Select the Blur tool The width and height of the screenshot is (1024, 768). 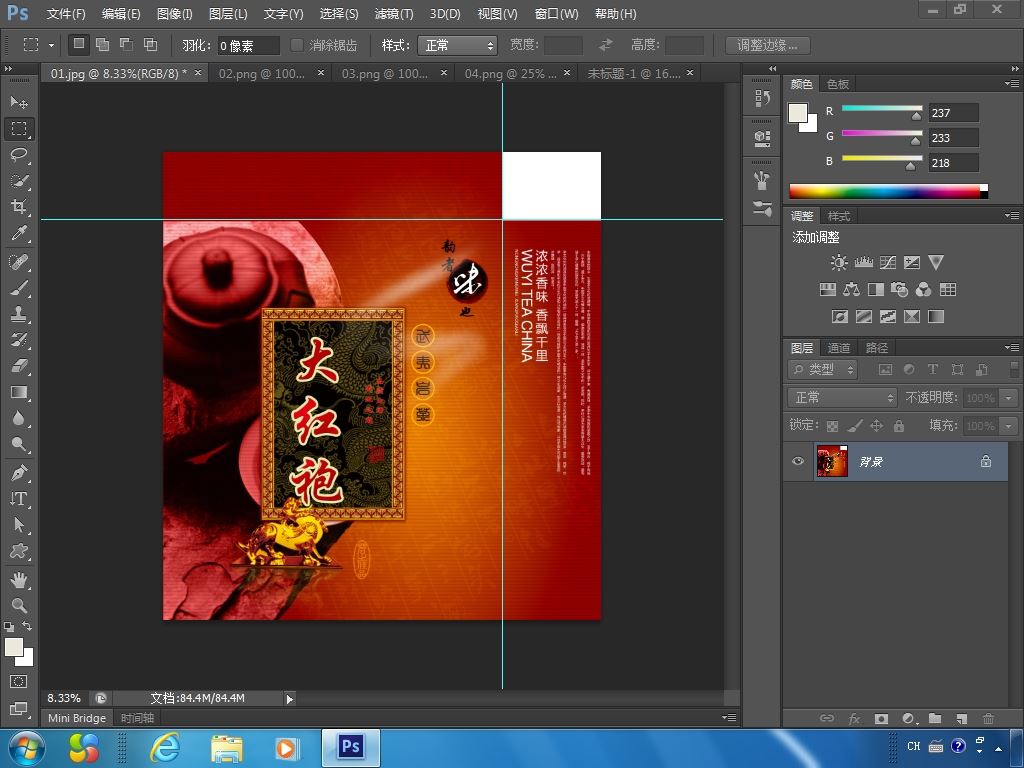(x=19, y=419)
